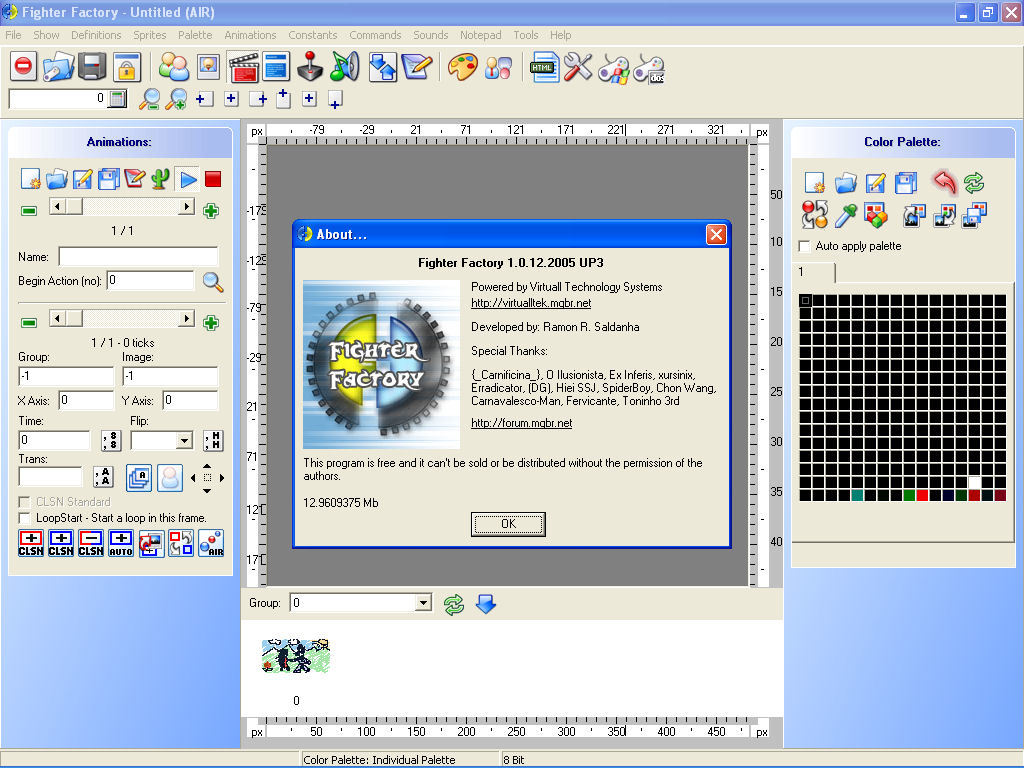Open Commands via joystick icon
The image size is (1024, 768).
[x=310, y=66]
